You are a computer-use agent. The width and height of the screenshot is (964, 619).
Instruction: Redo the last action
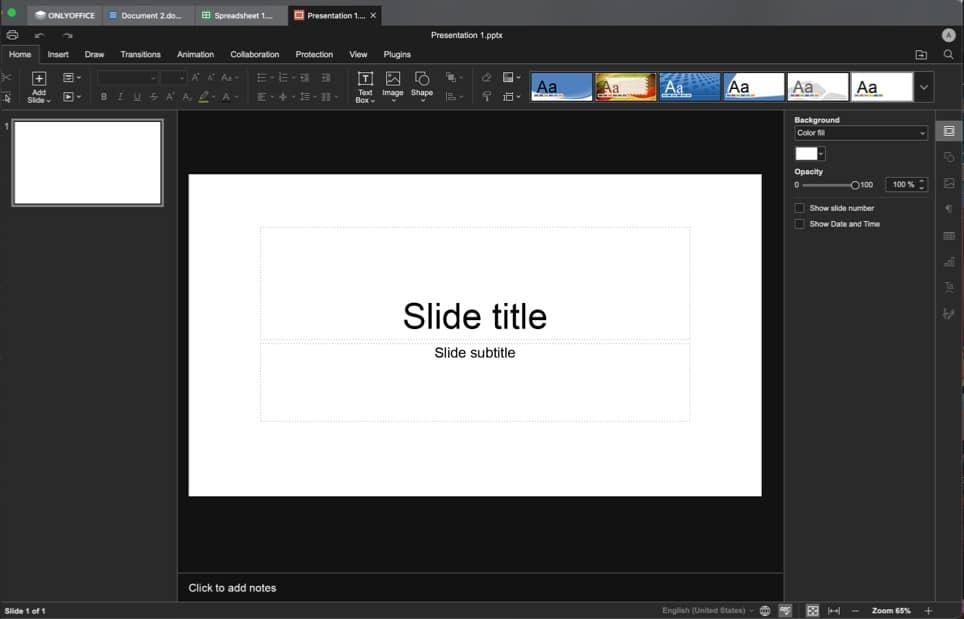pyautogui.click(x=68, y=36)
